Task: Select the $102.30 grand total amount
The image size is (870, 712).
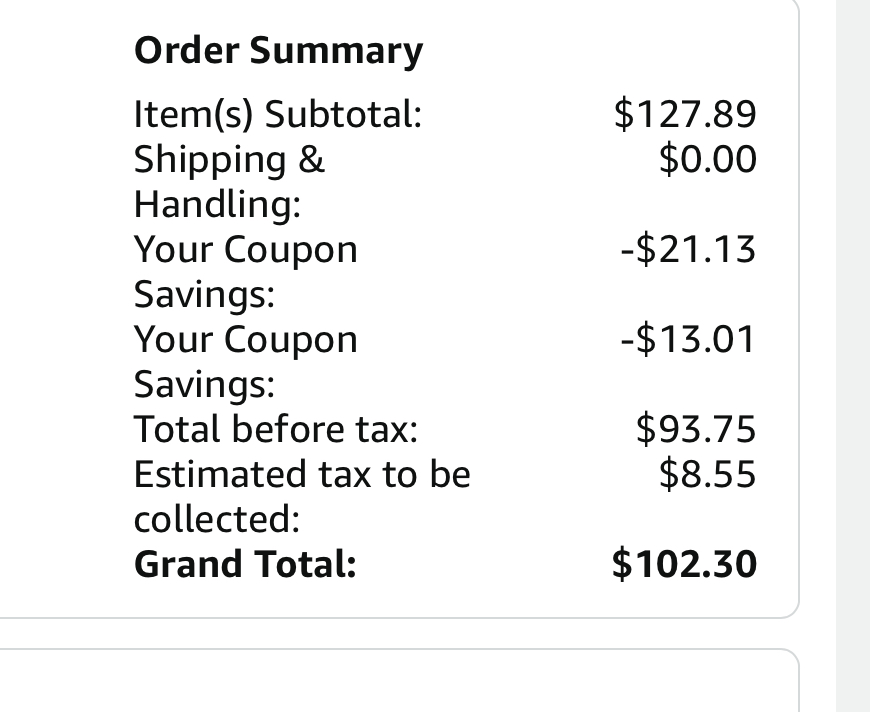Action: point(685,564)
